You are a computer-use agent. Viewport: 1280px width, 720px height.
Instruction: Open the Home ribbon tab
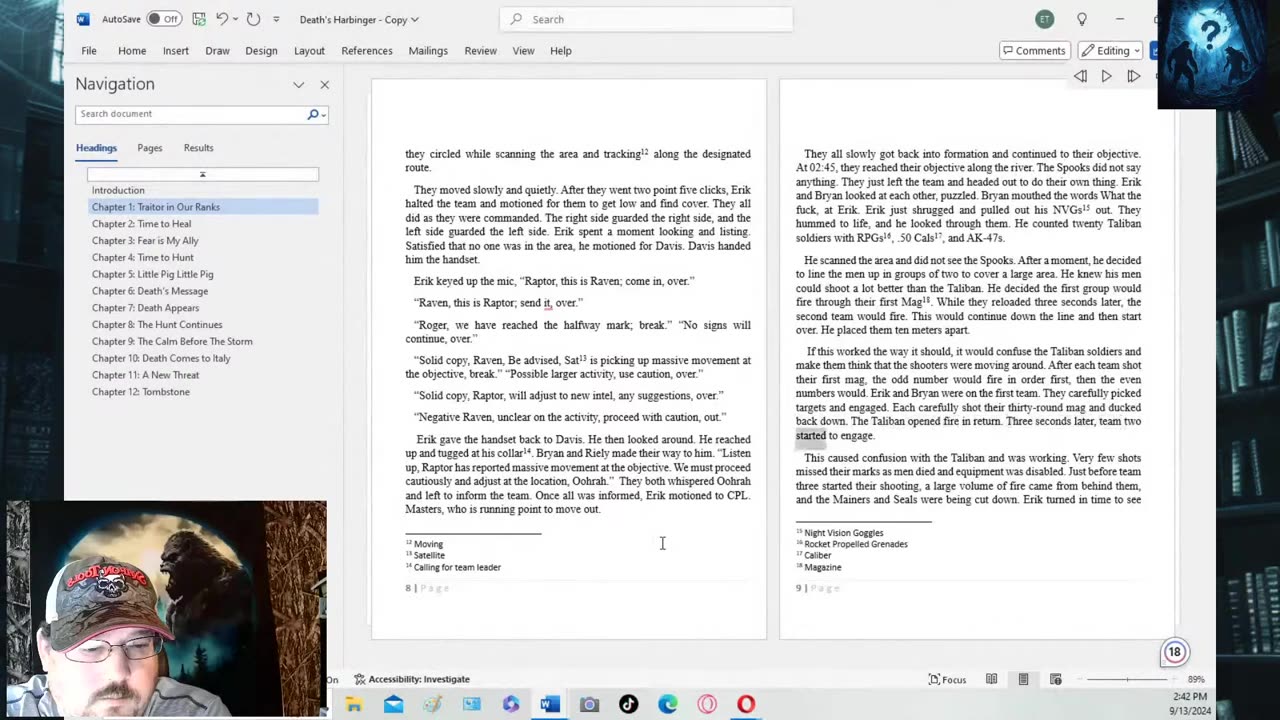132,50
